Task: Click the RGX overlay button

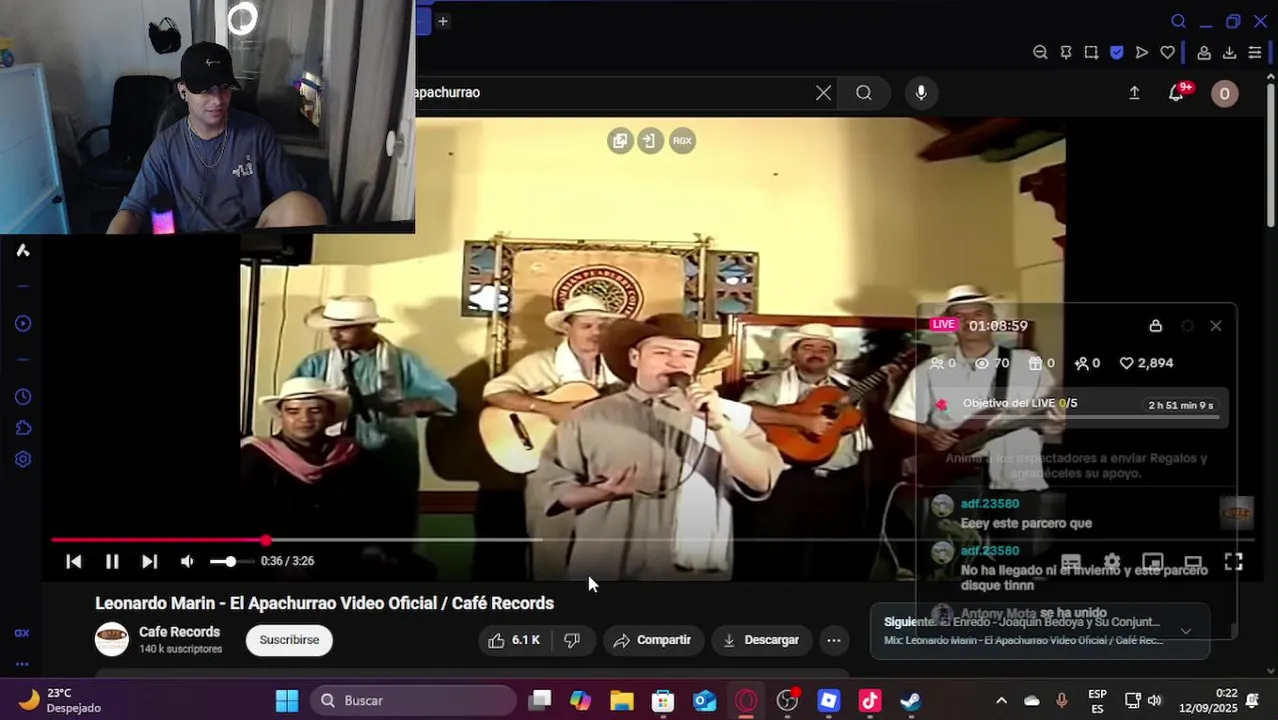Action: coord(682,141)
